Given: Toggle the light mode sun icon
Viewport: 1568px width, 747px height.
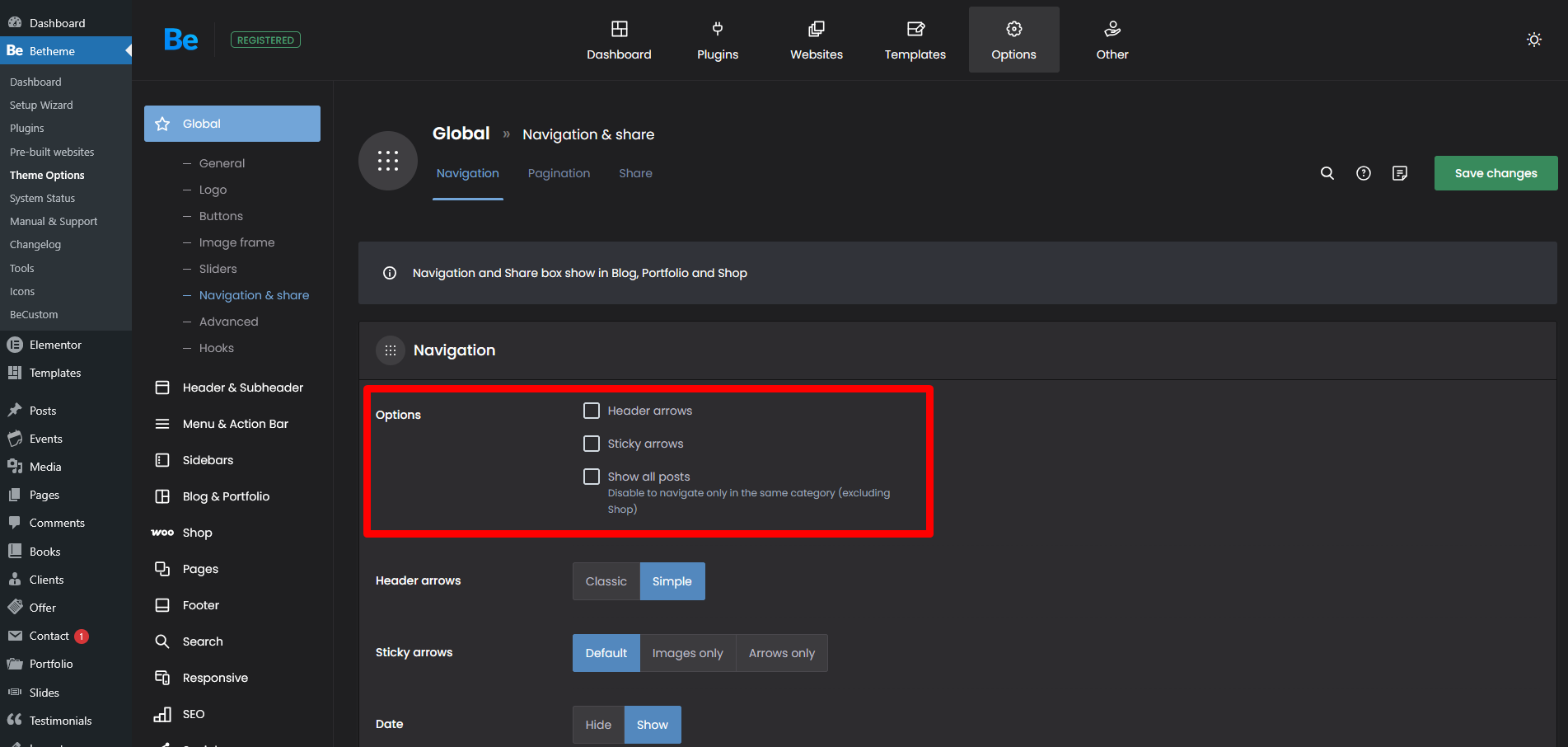Looking at the screenshot, I should [1533, 40].
